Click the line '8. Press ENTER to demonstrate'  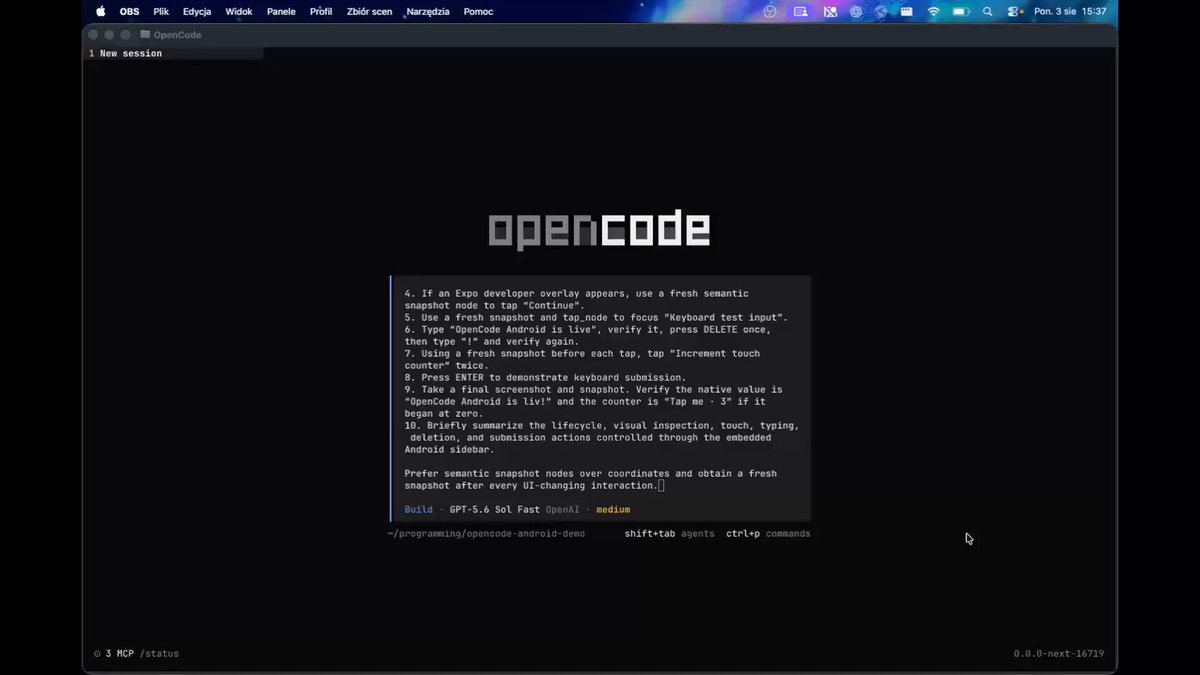[x=545, y=378]
